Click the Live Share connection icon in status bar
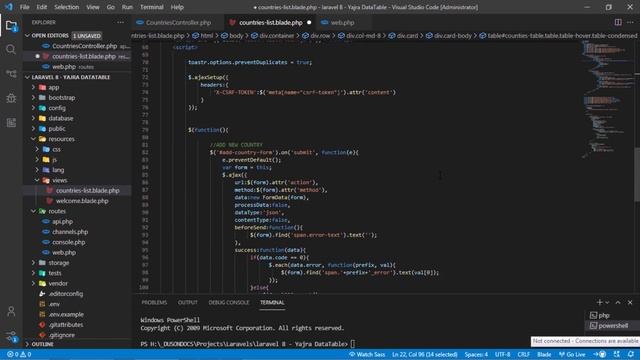Viewport: 640px width, 360px height. click(600, 354)
